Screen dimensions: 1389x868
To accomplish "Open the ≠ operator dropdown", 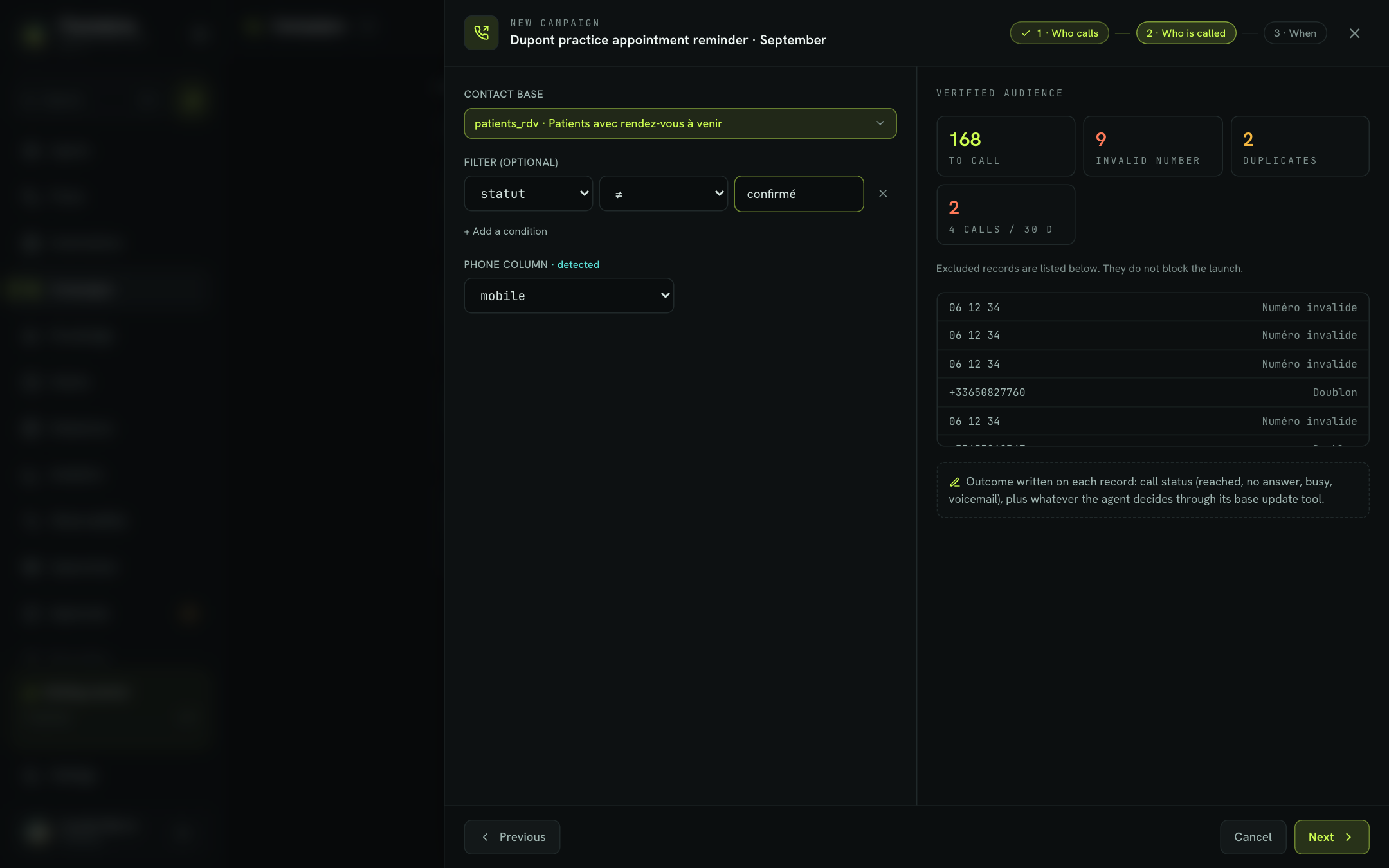I will 663,194.
